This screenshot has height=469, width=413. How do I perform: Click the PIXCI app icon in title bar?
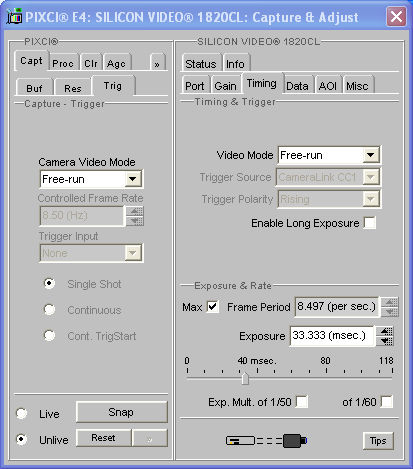(x=15, y=17)
